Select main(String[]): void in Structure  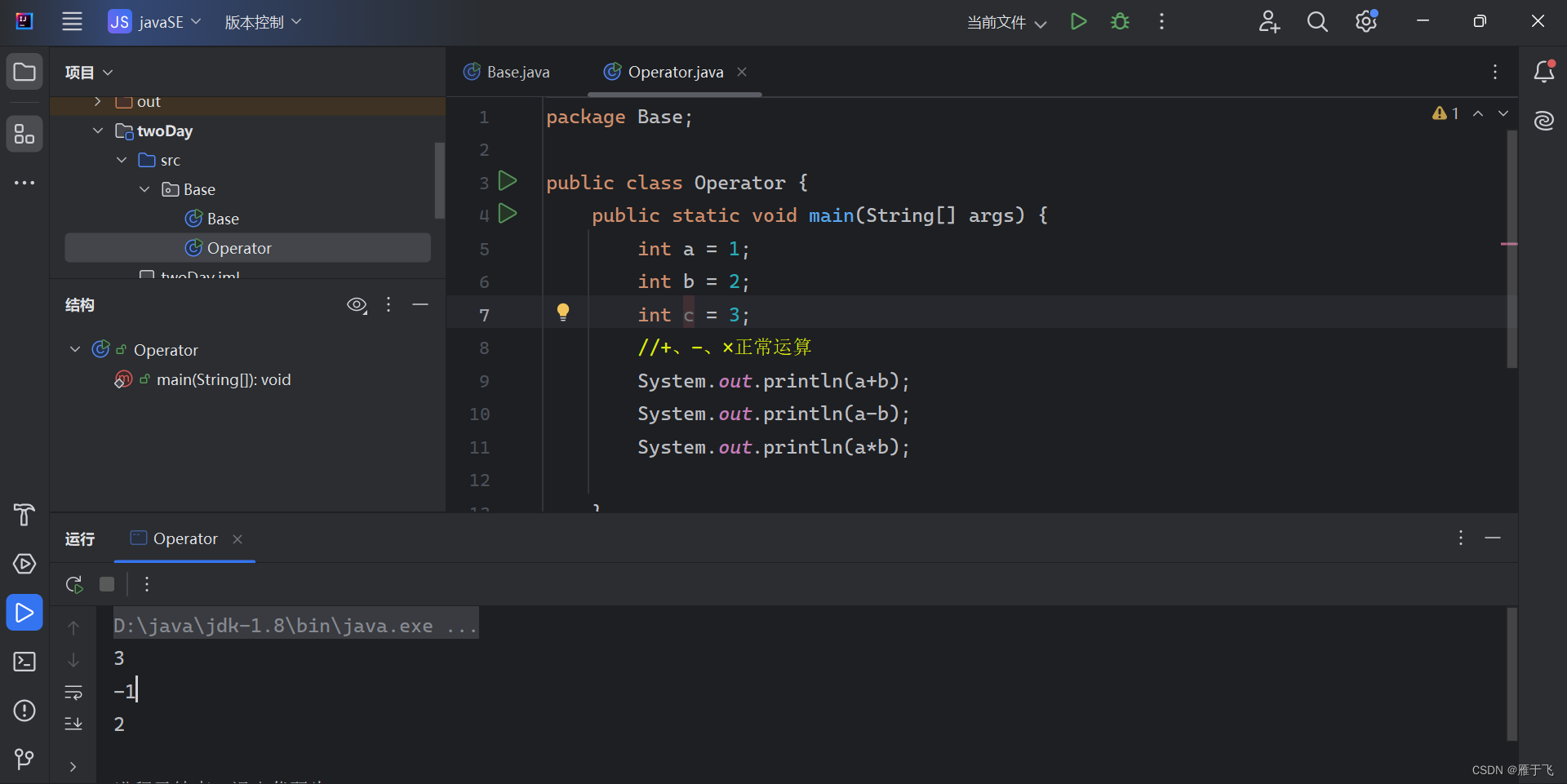pyautogui.click(x=223, y=380)
